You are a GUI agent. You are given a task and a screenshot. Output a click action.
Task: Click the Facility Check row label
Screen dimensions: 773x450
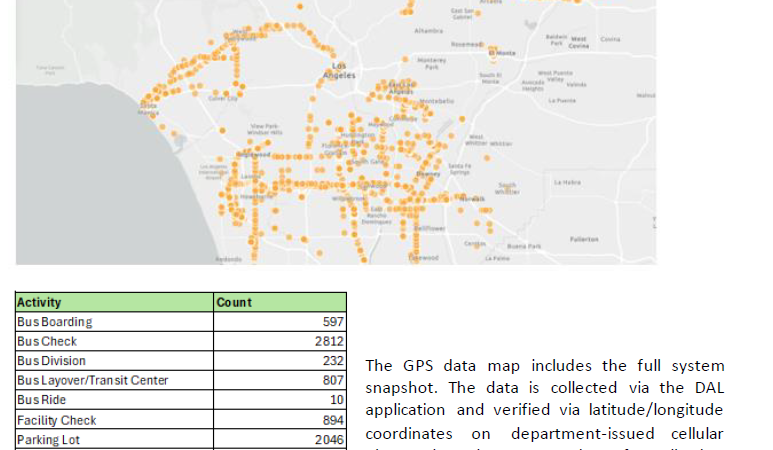(x=57, y=420)
